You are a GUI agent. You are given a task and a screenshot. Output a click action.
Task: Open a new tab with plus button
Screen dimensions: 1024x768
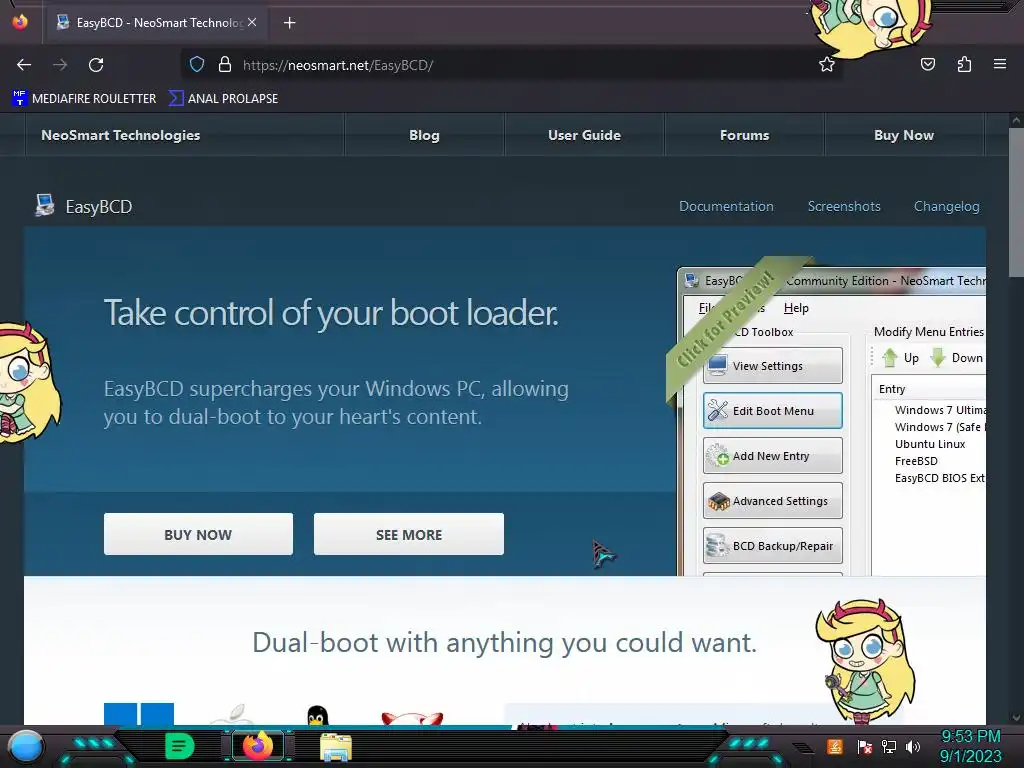coord(289,23)
